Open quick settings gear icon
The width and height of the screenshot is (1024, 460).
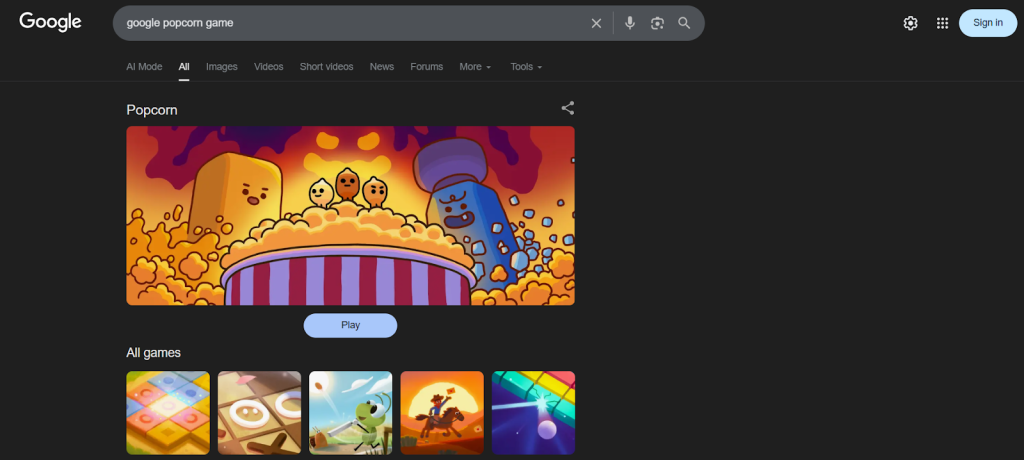[910, 23]
